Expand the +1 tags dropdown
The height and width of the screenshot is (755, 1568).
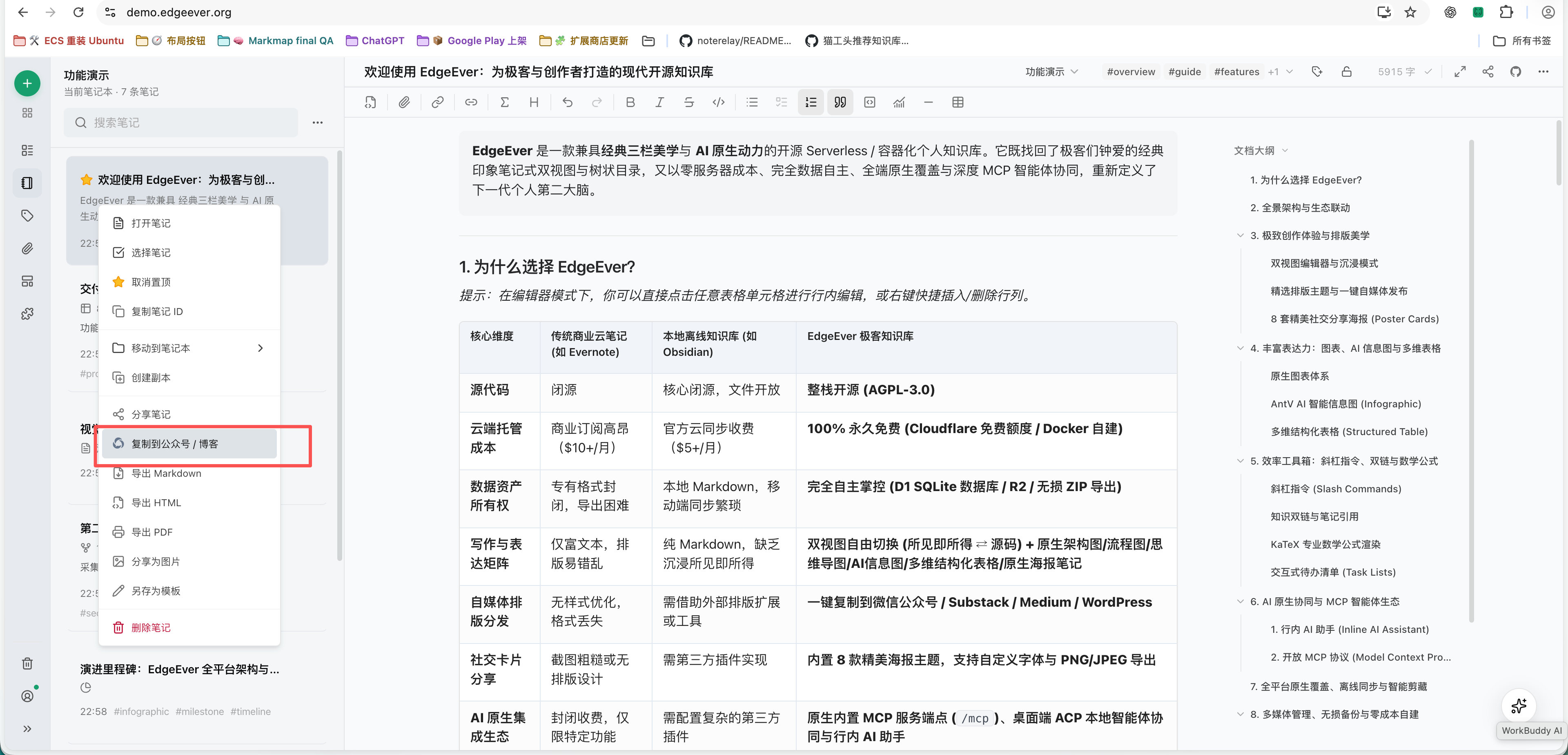coord(1280,72)
